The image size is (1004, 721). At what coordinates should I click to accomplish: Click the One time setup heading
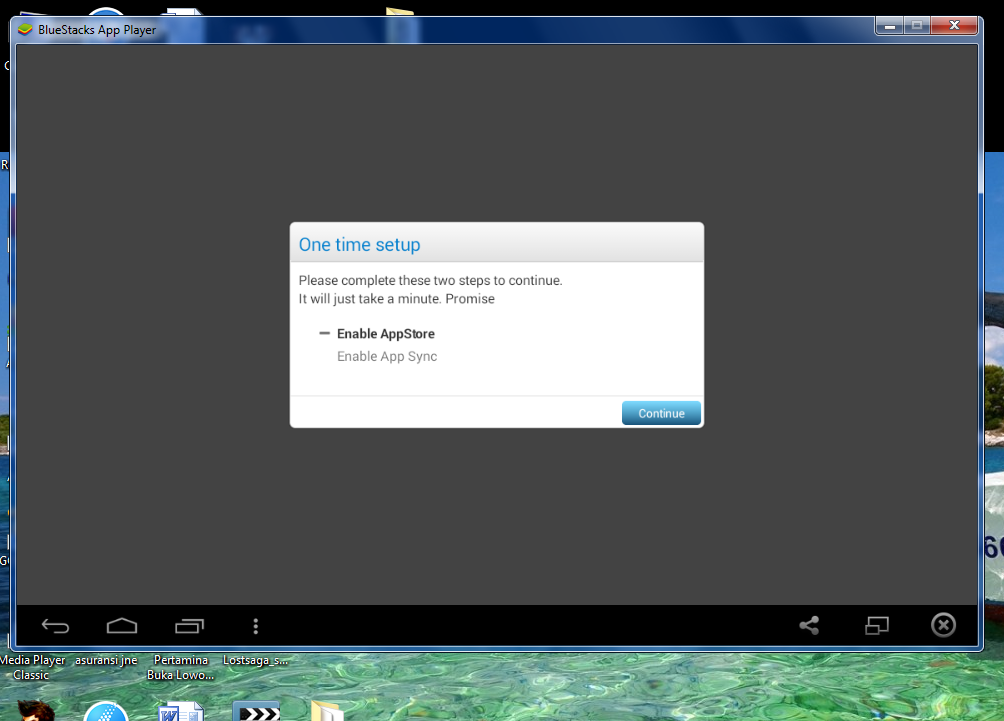[x=359, y=245]
